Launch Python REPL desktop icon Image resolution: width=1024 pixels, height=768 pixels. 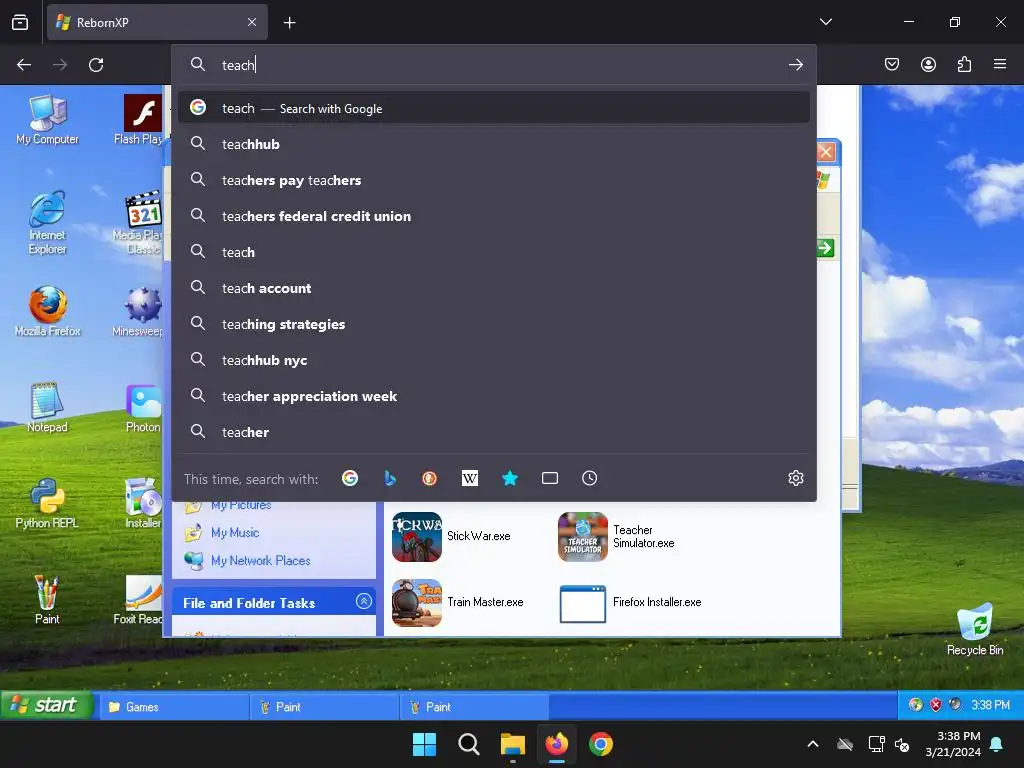point(47,504)
